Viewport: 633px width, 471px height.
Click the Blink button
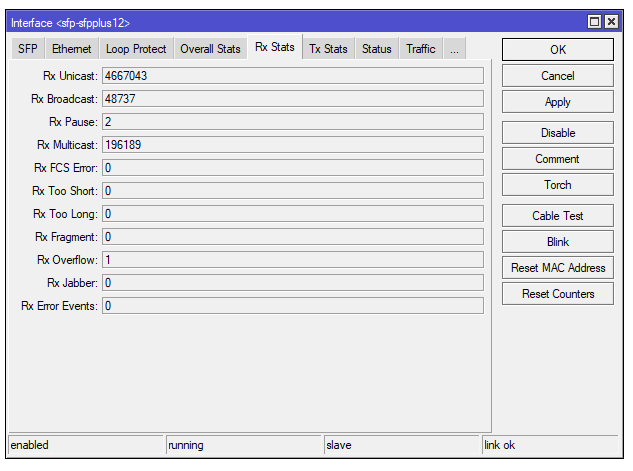pos(558,242)
